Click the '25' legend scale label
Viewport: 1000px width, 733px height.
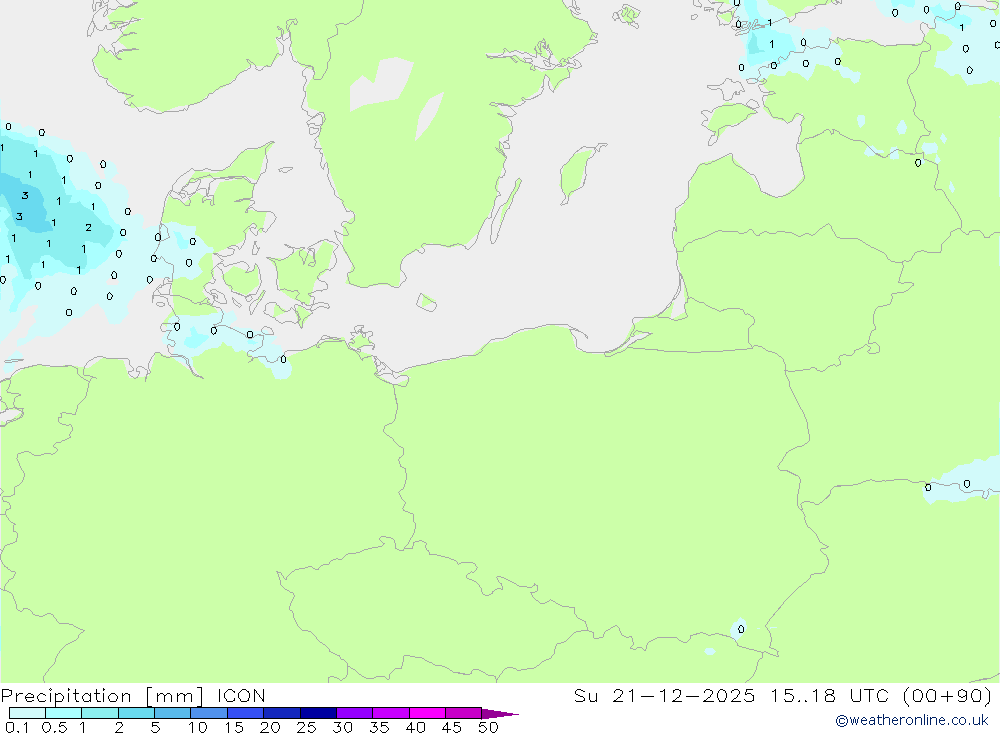tap(307, 727)
